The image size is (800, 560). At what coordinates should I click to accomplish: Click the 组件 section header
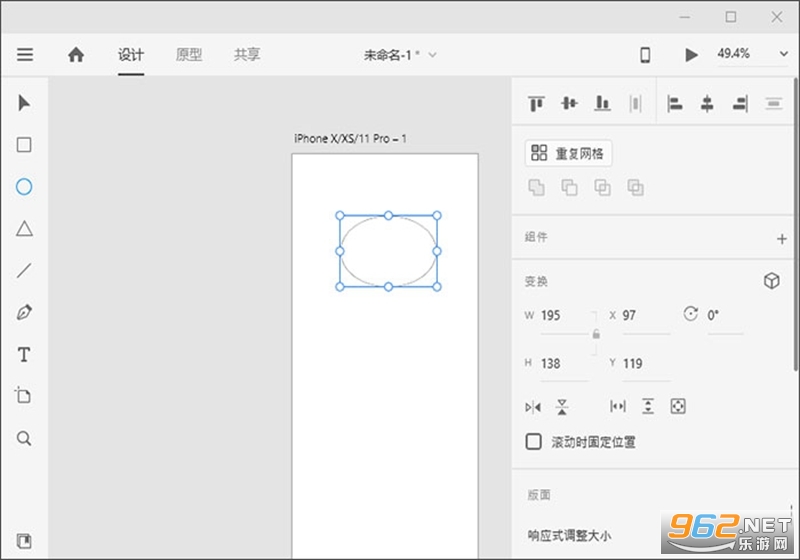click(536, 237)
